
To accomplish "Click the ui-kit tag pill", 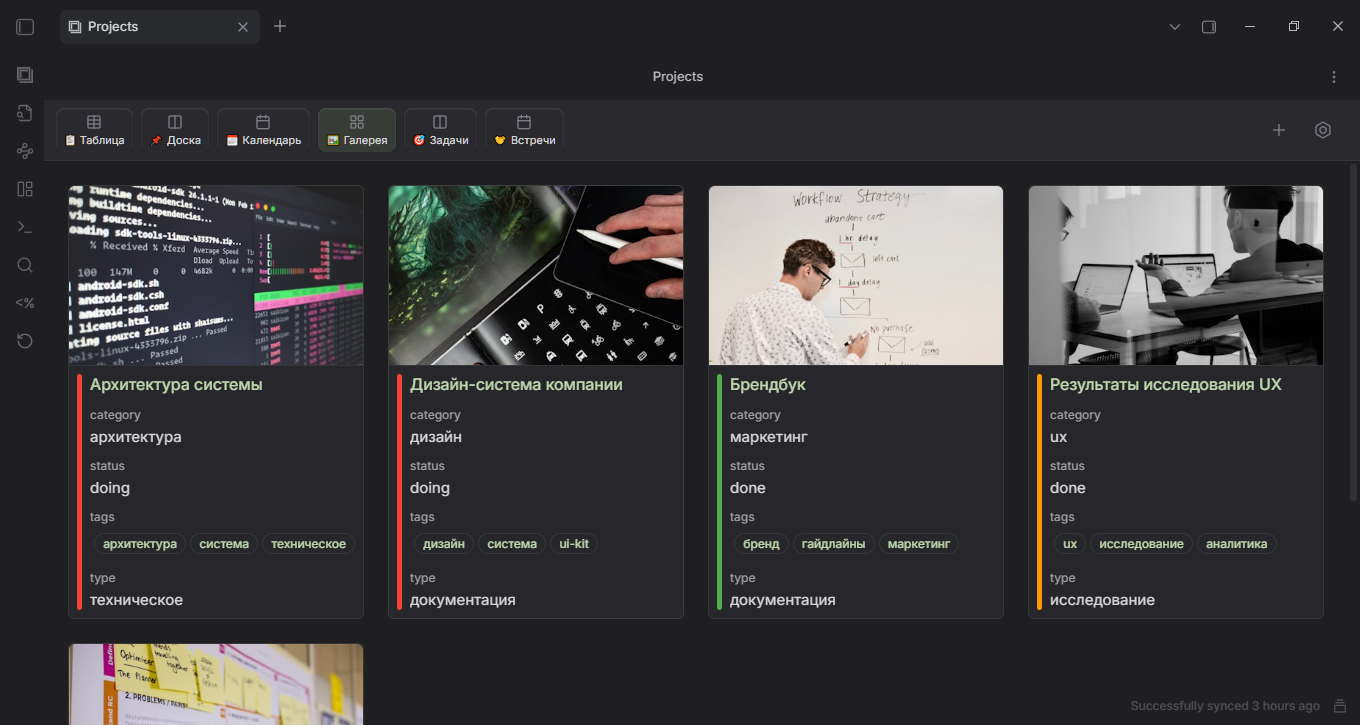I will coord(574,544).
